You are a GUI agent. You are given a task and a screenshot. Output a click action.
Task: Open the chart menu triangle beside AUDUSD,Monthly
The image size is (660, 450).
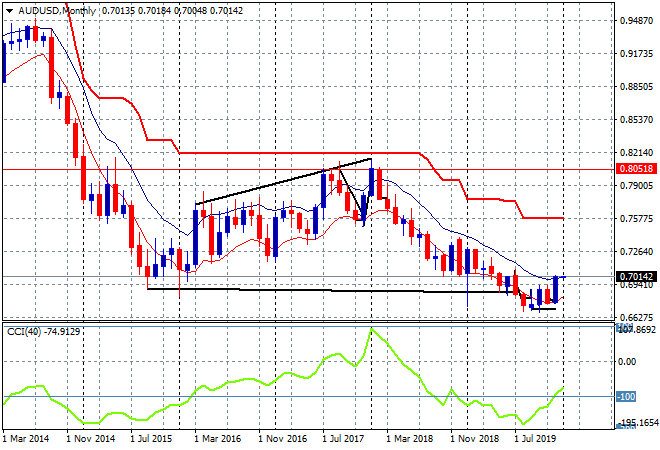[9, 11]
